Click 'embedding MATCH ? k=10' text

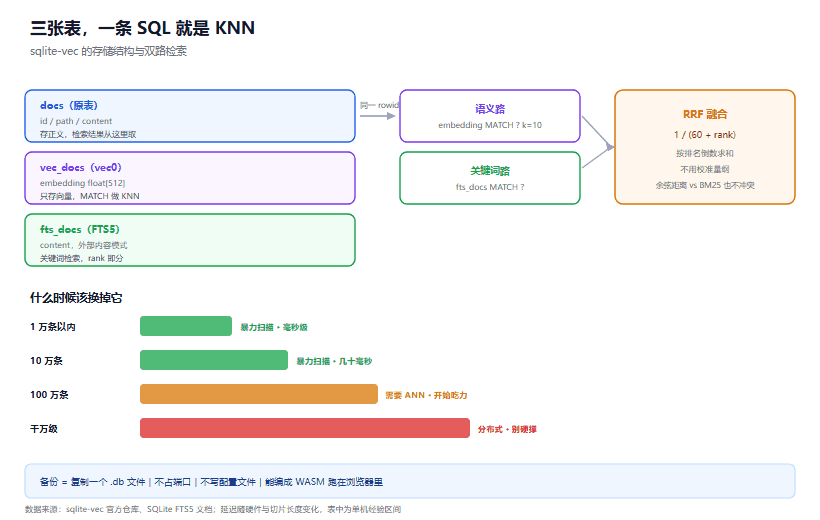(490, 125)
